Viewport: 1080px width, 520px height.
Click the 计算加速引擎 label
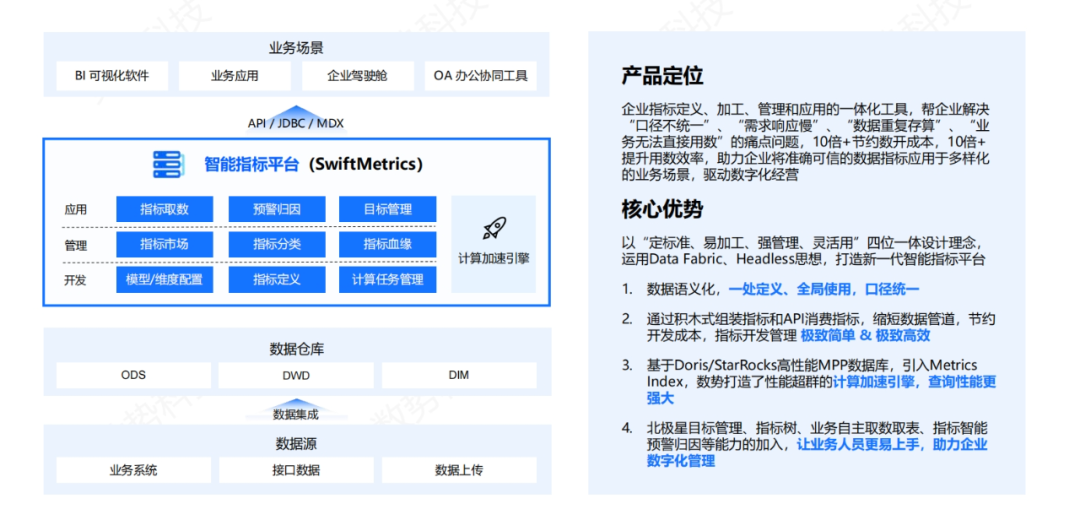pos(494,260)
